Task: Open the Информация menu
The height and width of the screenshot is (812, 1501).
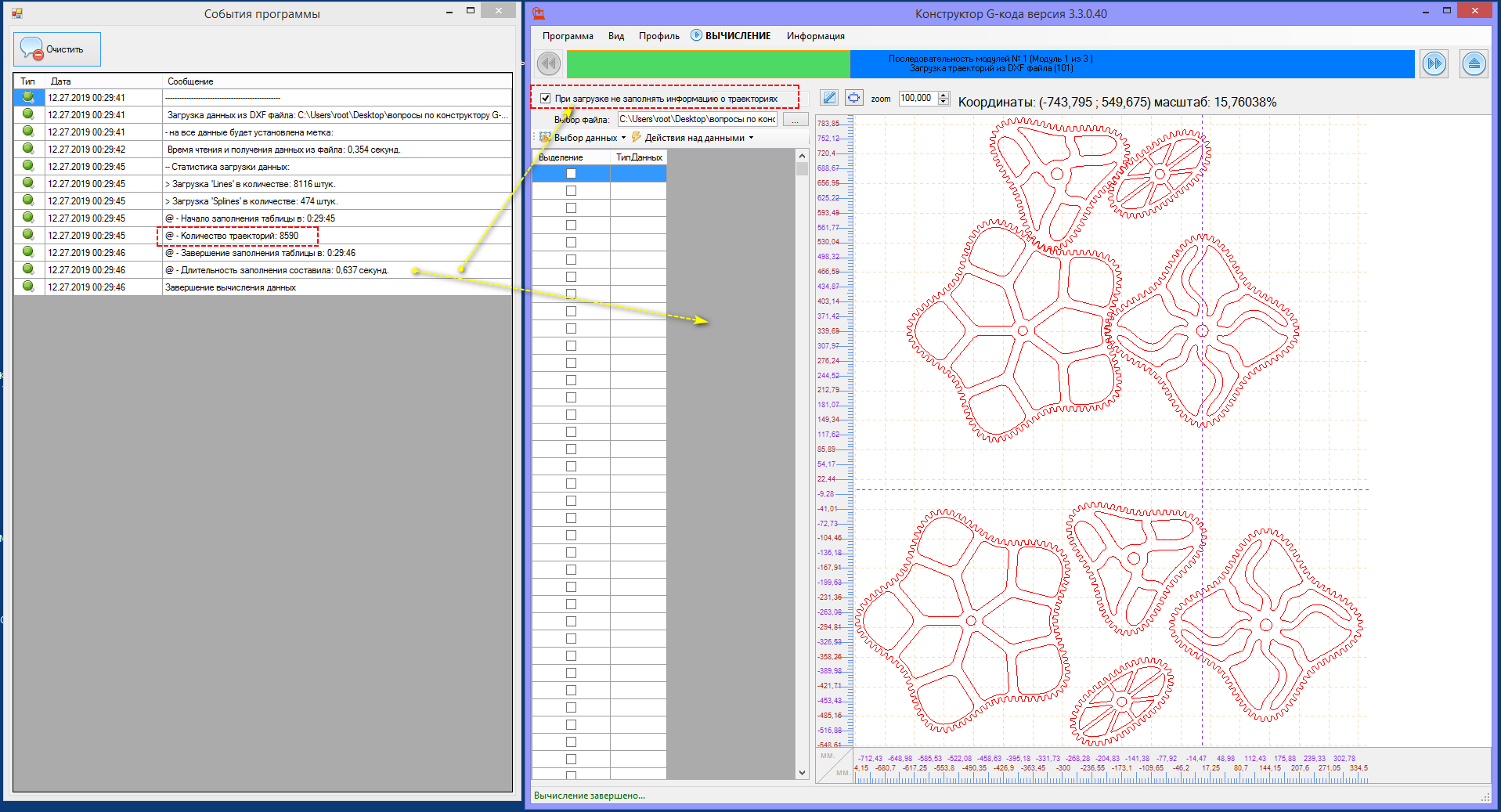Action: coord(815,36)
